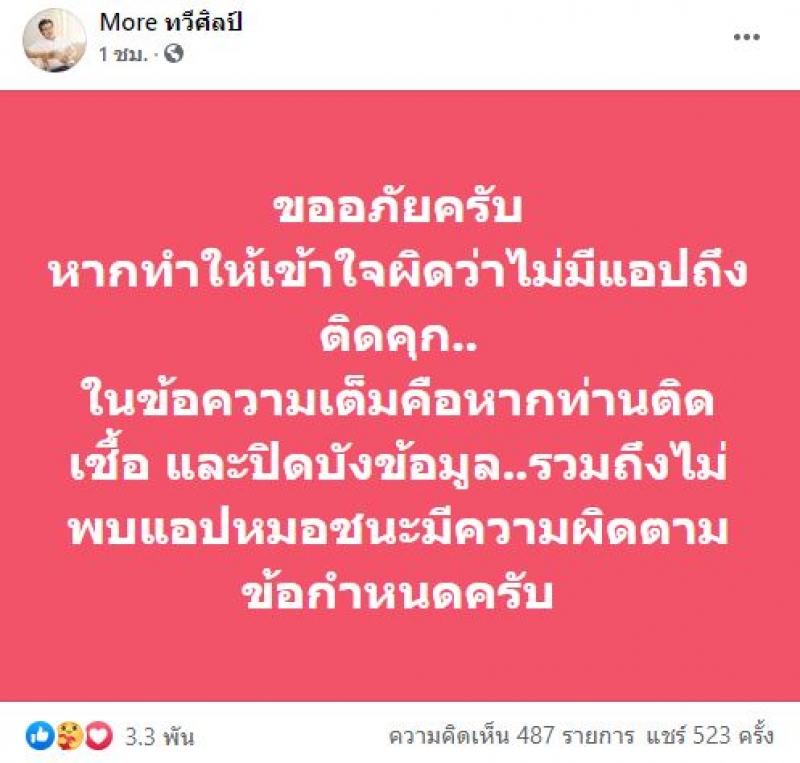This screenshot has height=763, width=800.
Task: Click the blue thumbs-up Like reaction icon
Action: [x=39, y=736]
